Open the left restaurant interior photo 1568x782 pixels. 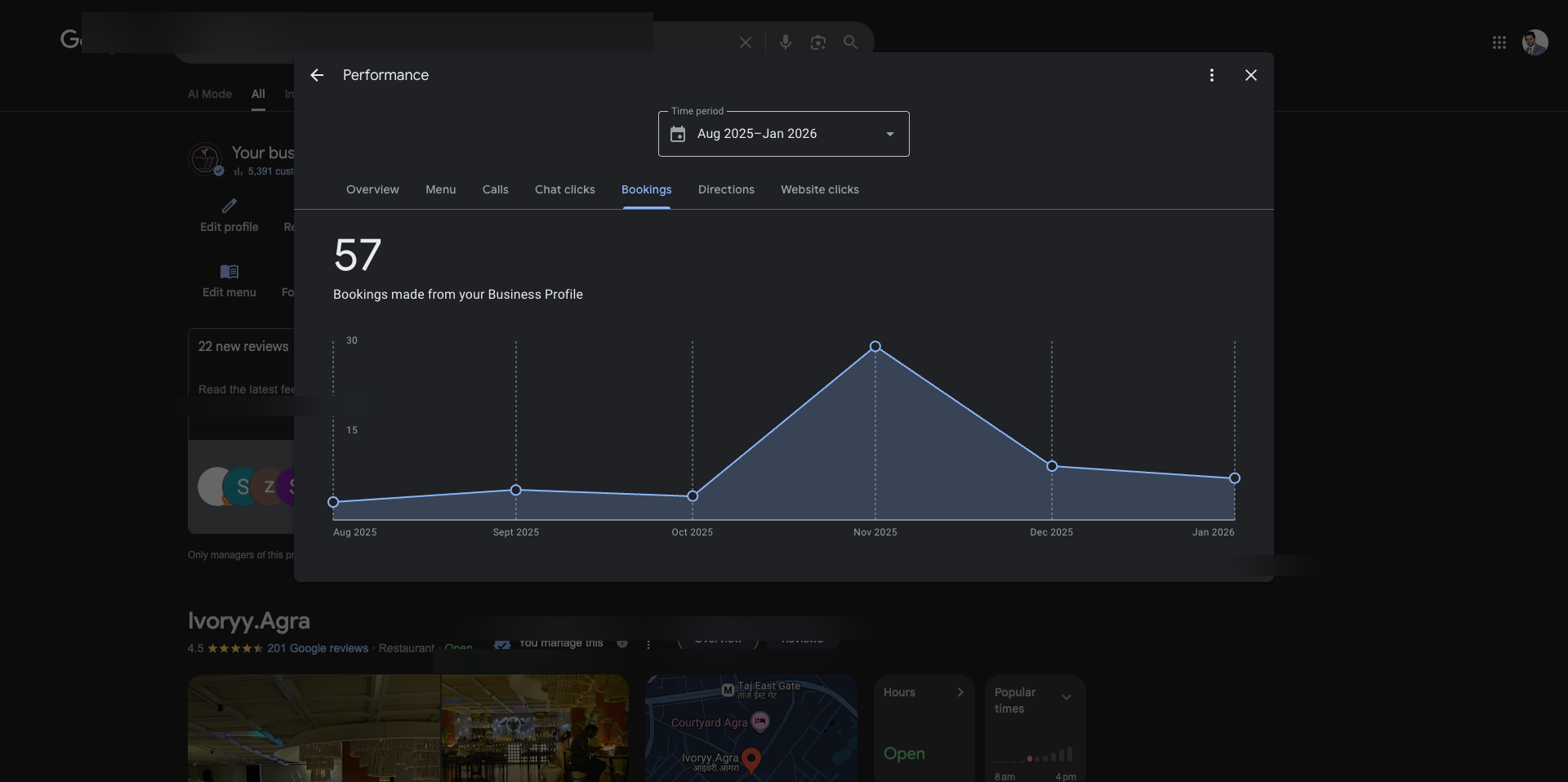[x=314, y=728]
